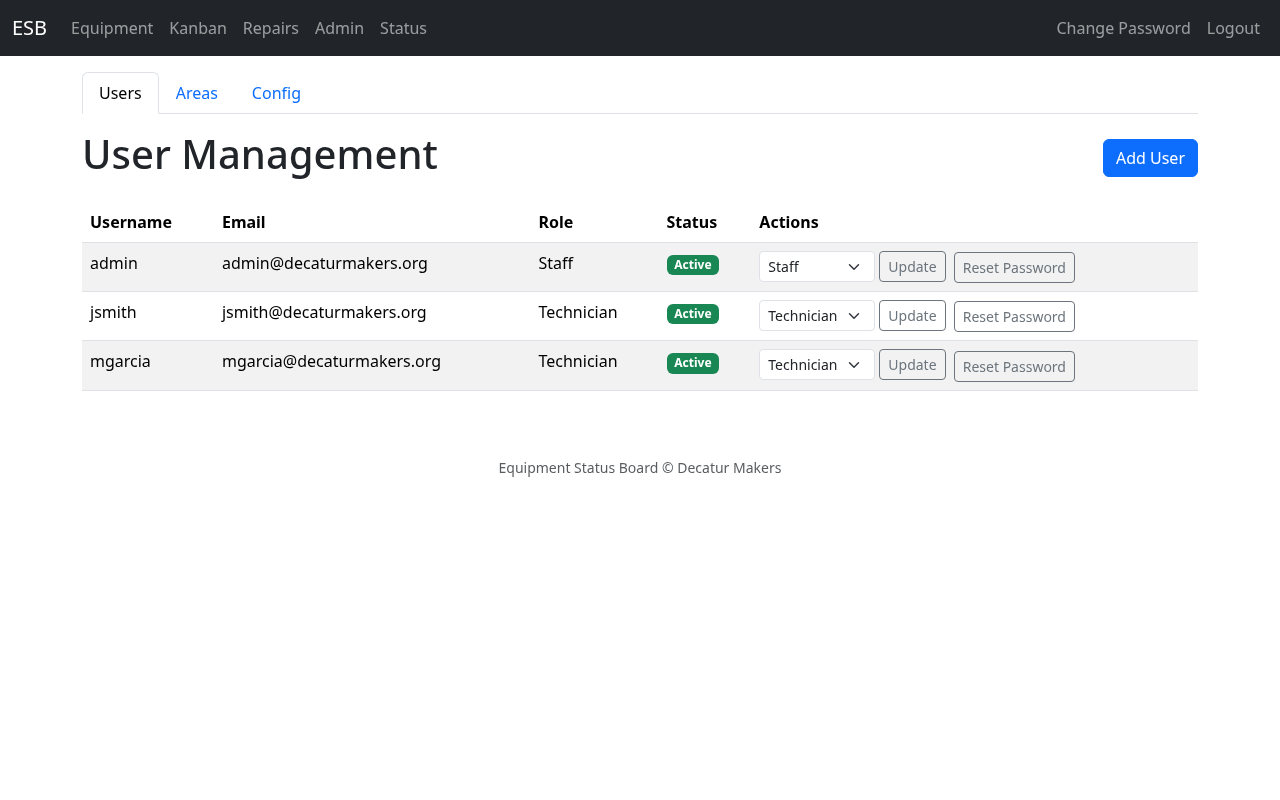Screen dimensions: 1280x800
Task: Open the role dropdown for admin
Action: (816, 266)
